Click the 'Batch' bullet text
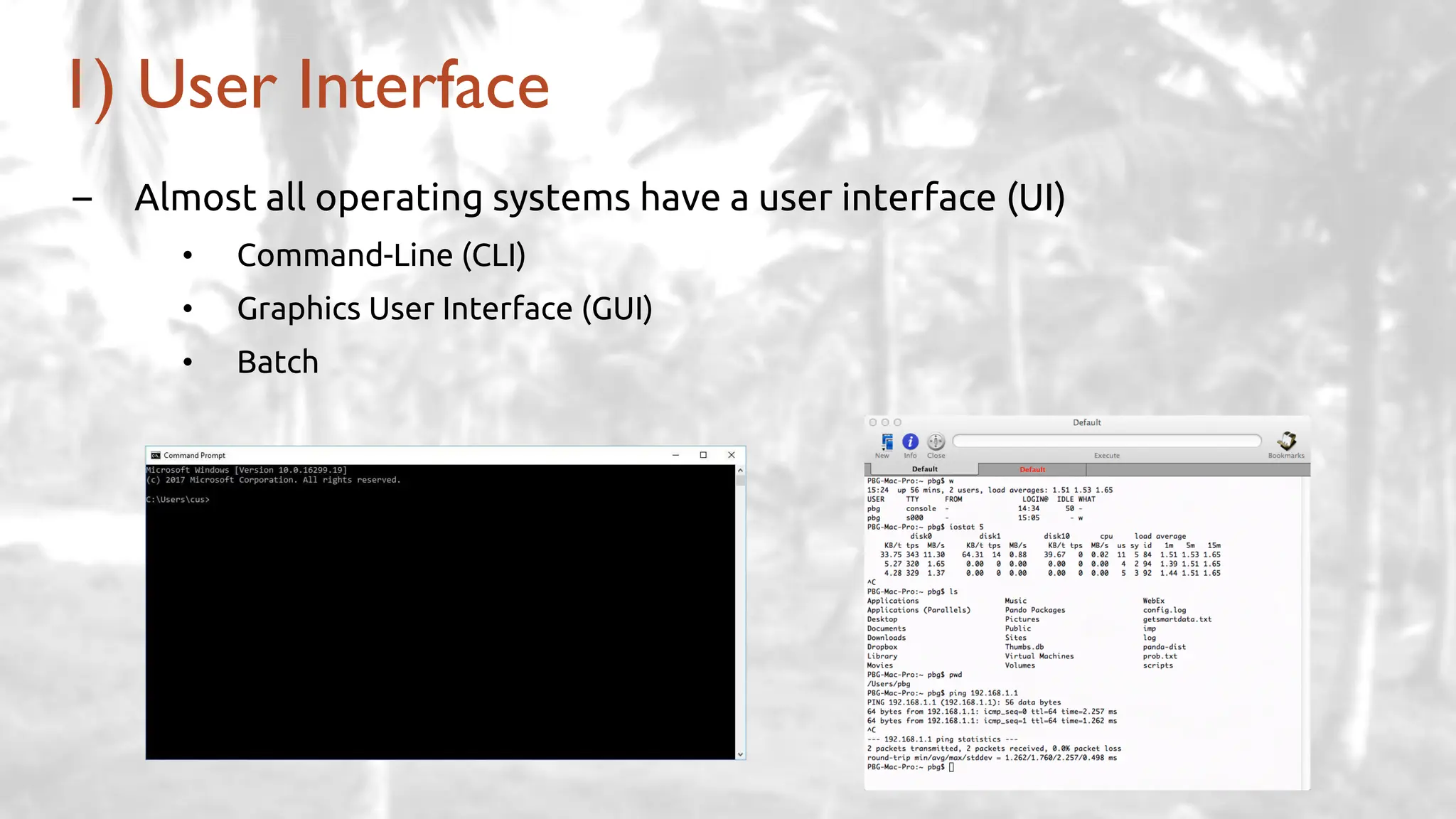The height and width of the screenshot is (819, 1456). coord(277,362)
